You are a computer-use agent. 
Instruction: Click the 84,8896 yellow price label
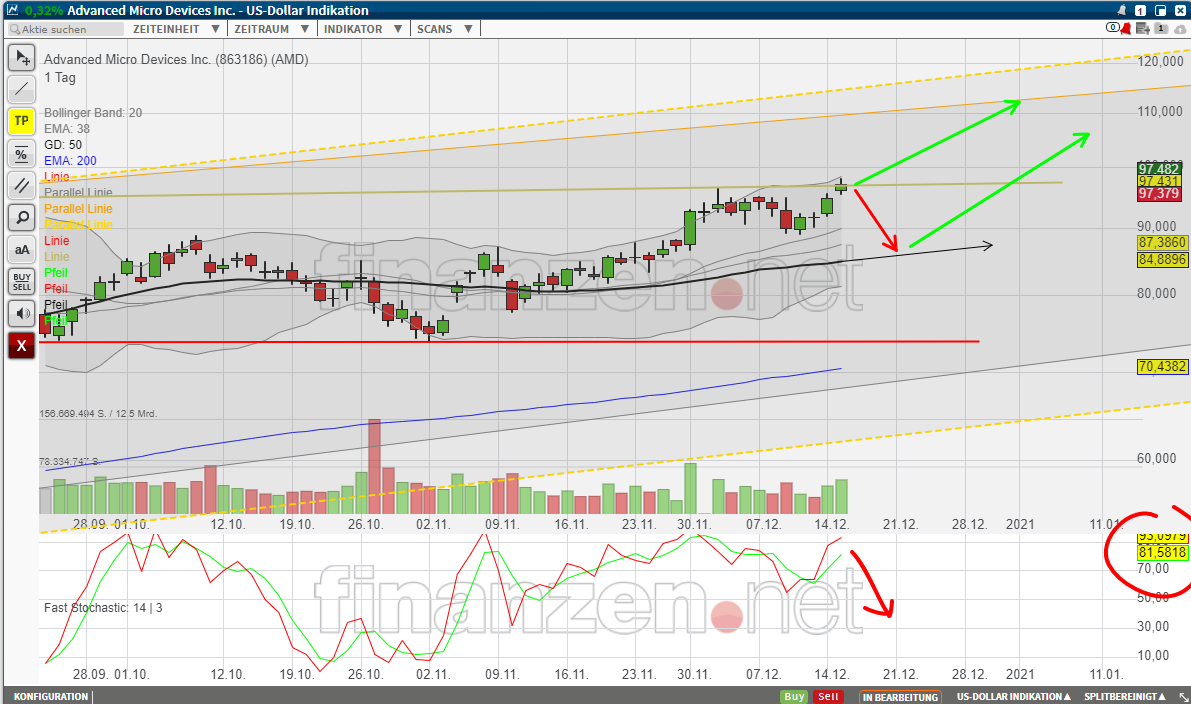click(1162, 259)
